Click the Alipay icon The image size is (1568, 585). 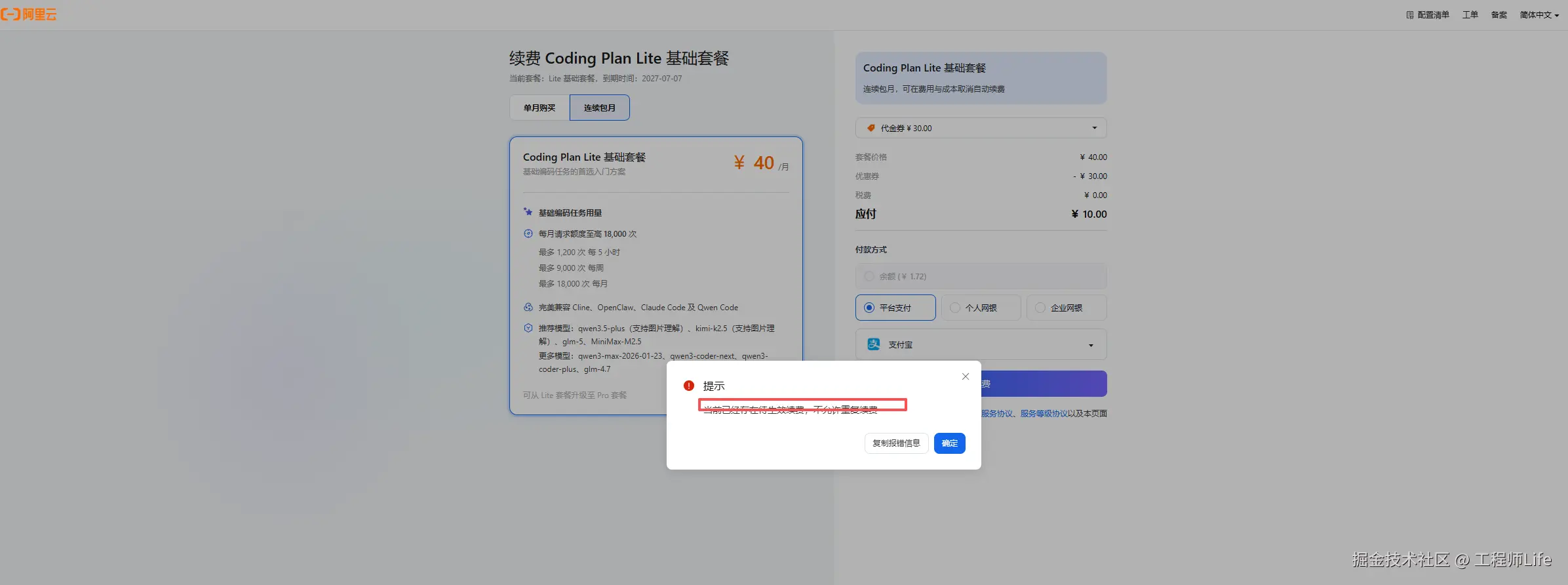[874, 344]
